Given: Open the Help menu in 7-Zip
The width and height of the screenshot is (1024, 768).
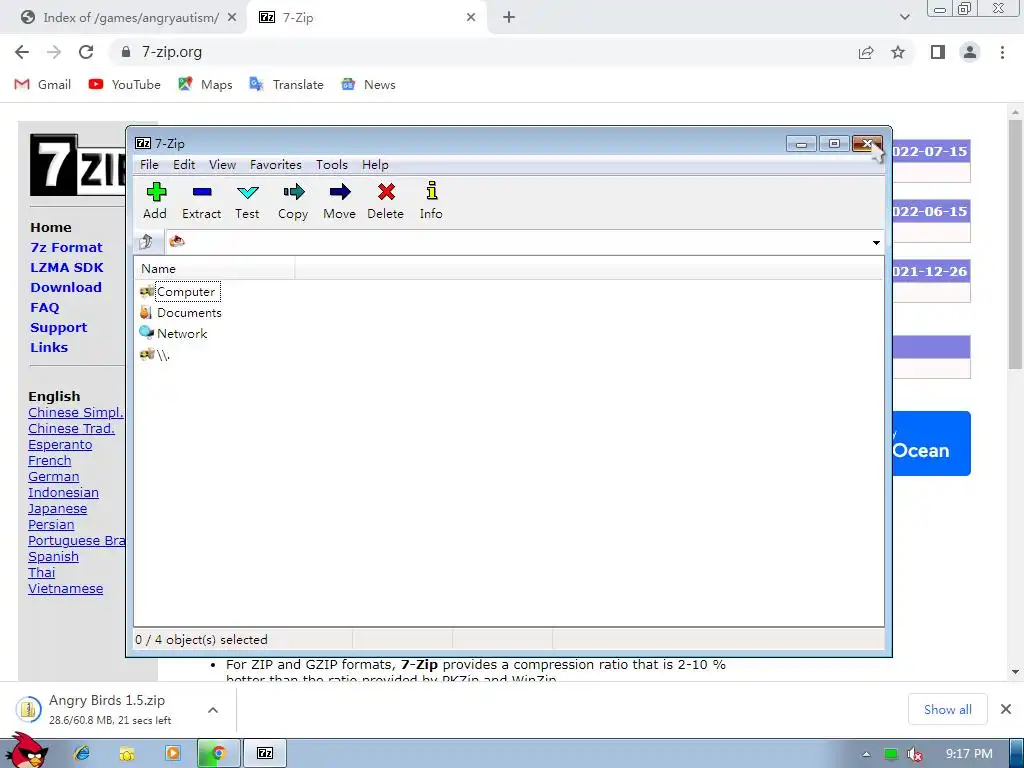Looking at the screenshot, I should pos(375,165).
